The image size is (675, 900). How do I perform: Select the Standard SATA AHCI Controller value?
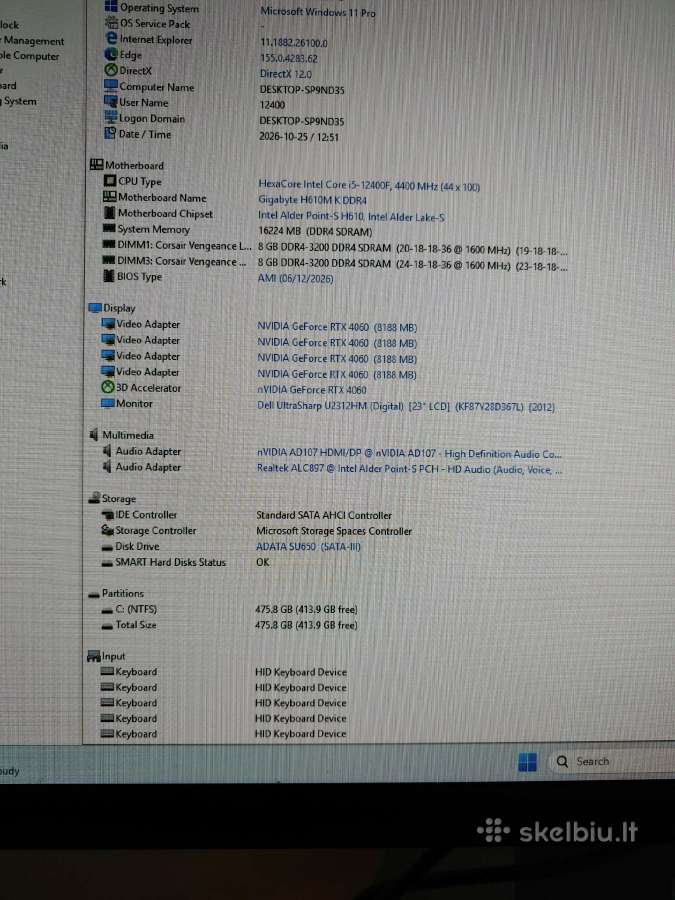324,515
